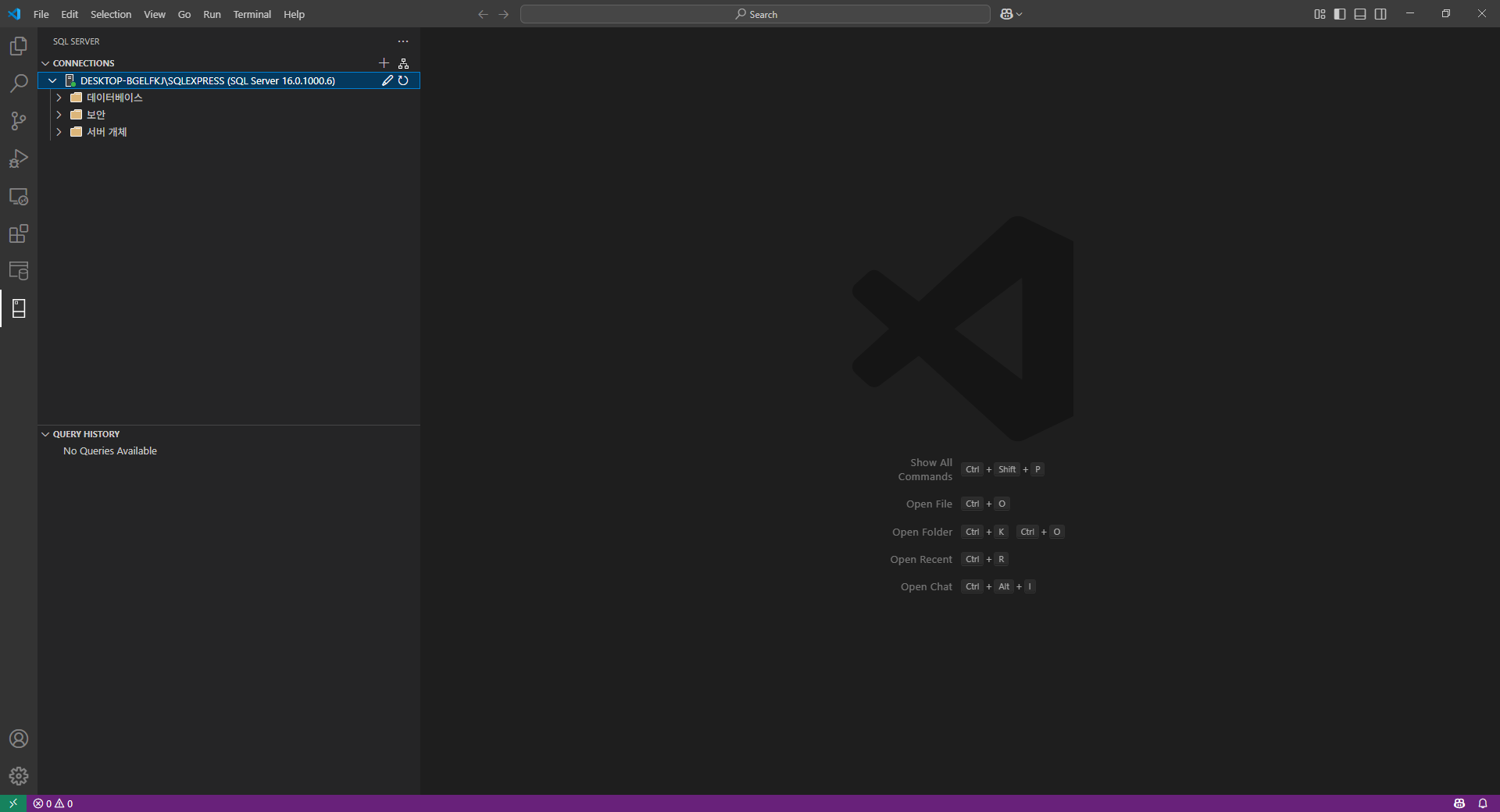
Task: Open the Selection menu
Action: (x=111, y=14)
